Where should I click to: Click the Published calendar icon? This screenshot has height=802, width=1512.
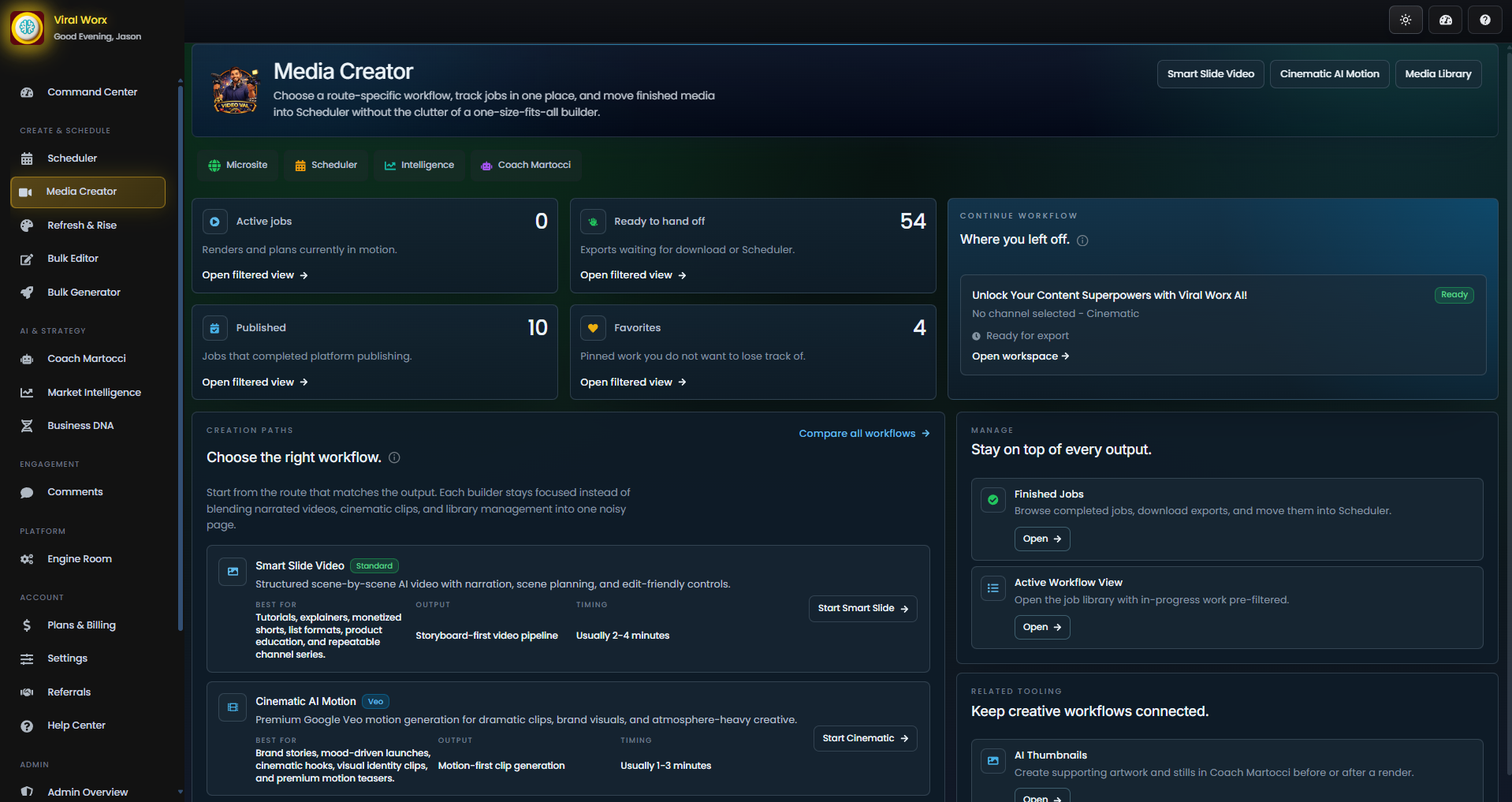point(214,328)
